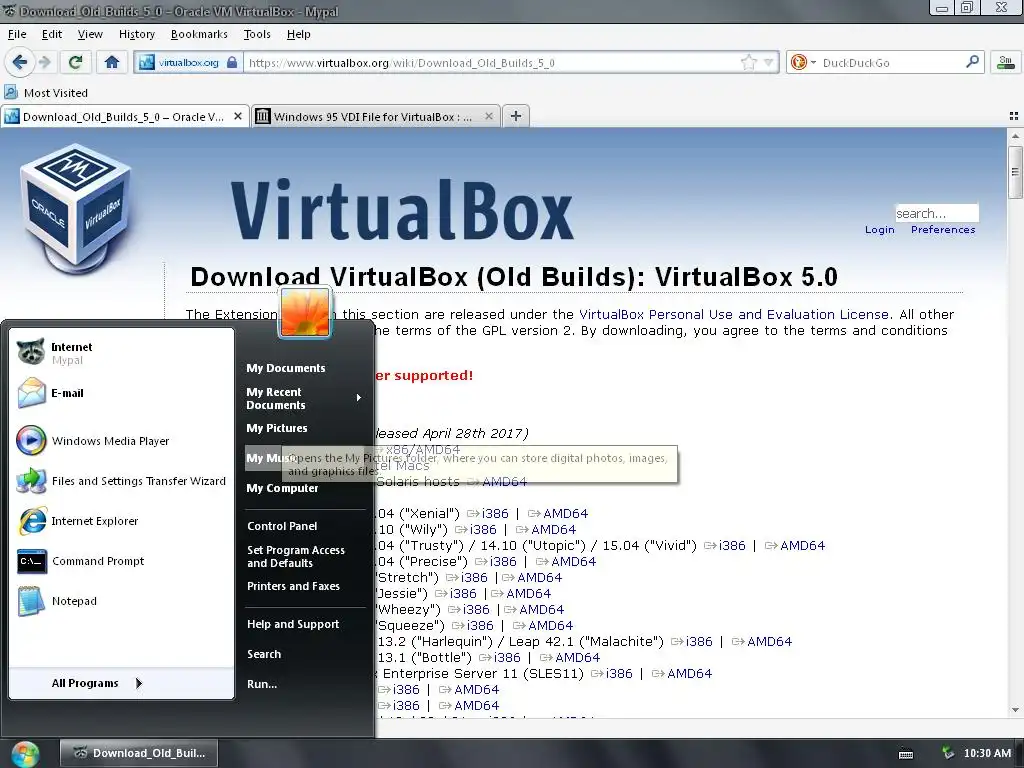The width and height of the screenshot is (1024, 768).
Task: Open the Run... dialog
Action: pos(305,684)
